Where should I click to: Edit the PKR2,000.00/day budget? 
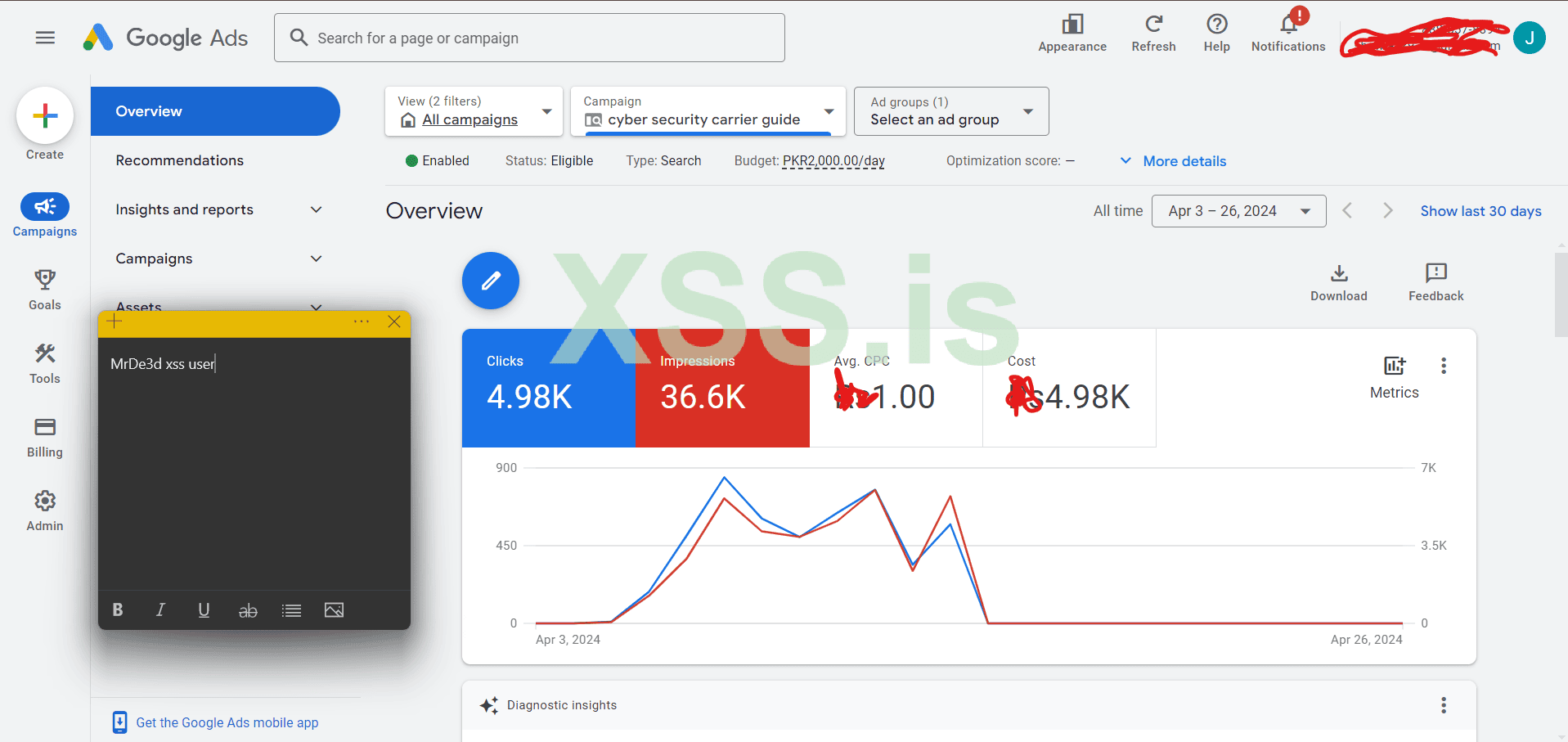pos(833,161)
